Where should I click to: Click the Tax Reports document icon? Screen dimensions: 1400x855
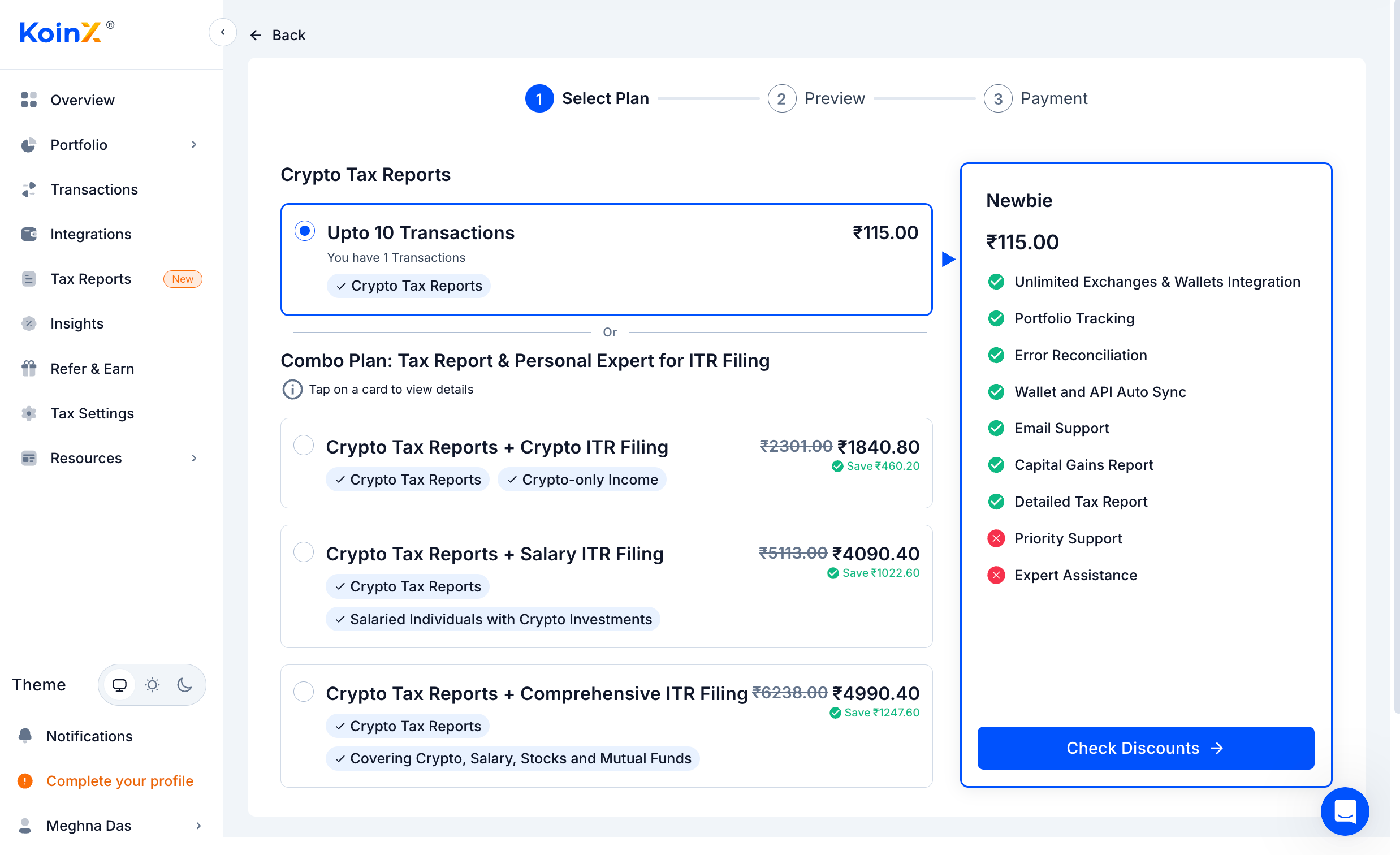pyautogui.click(x=29, y=278)
